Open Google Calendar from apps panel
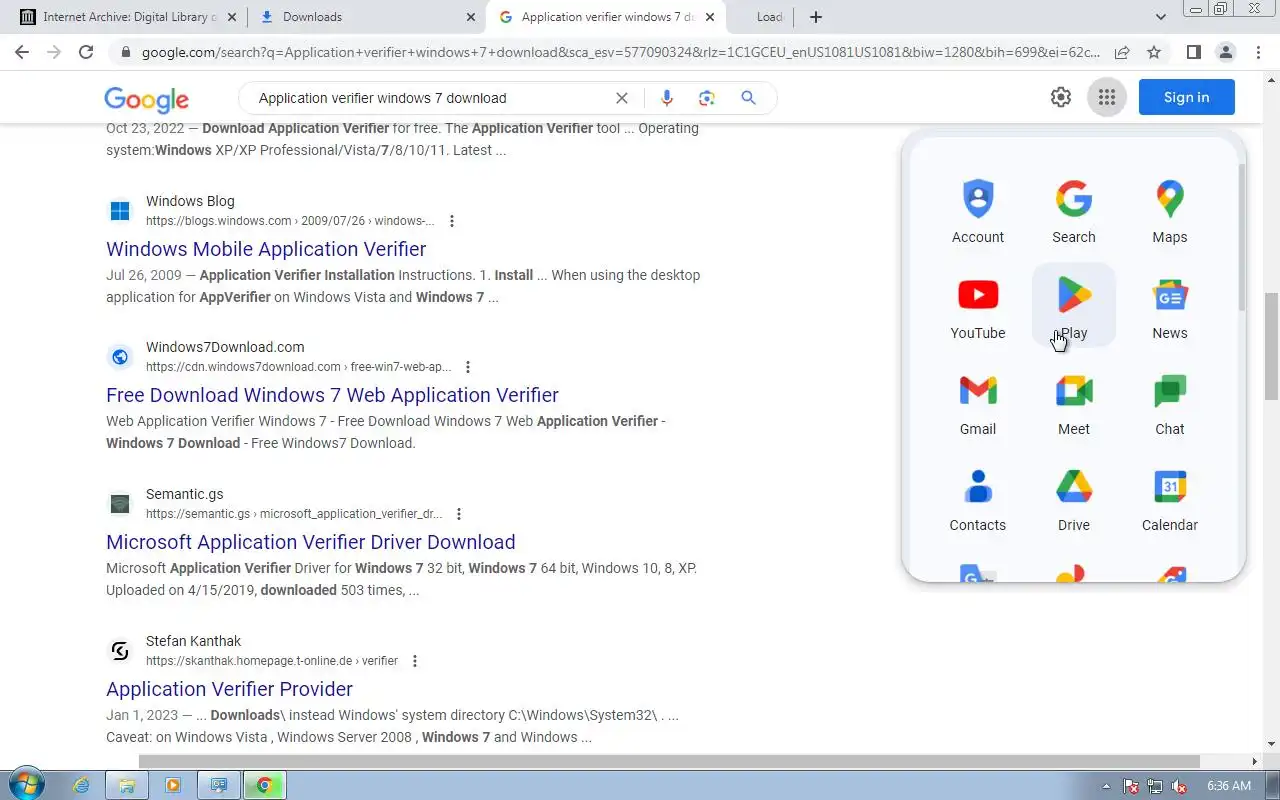This screenshot has width=1280, height=800. point(1169,500)
